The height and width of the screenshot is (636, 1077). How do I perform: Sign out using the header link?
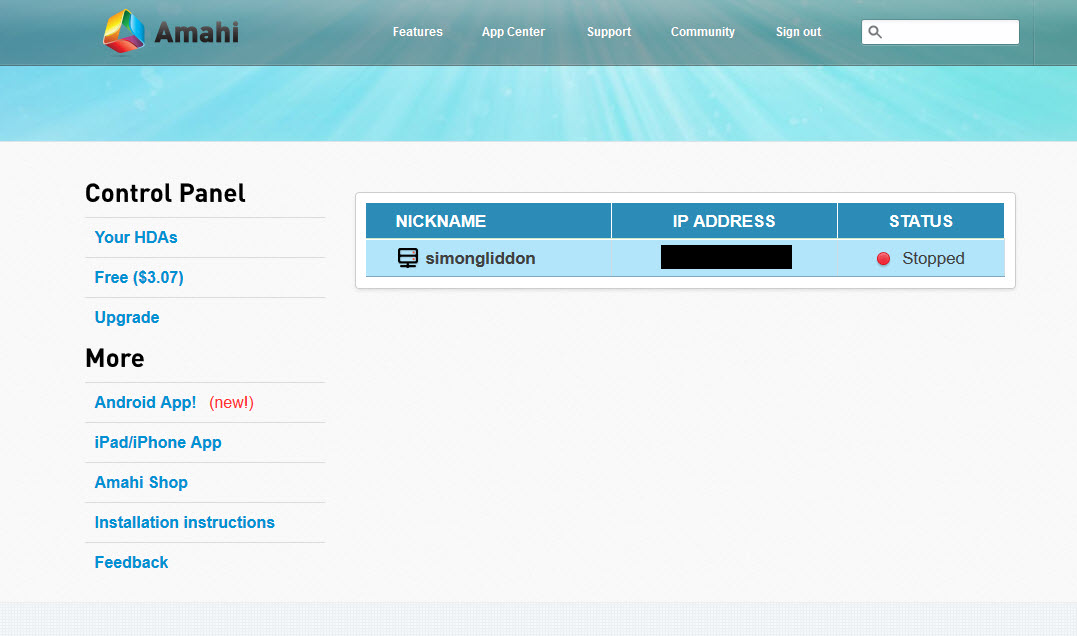click(798, 32)
